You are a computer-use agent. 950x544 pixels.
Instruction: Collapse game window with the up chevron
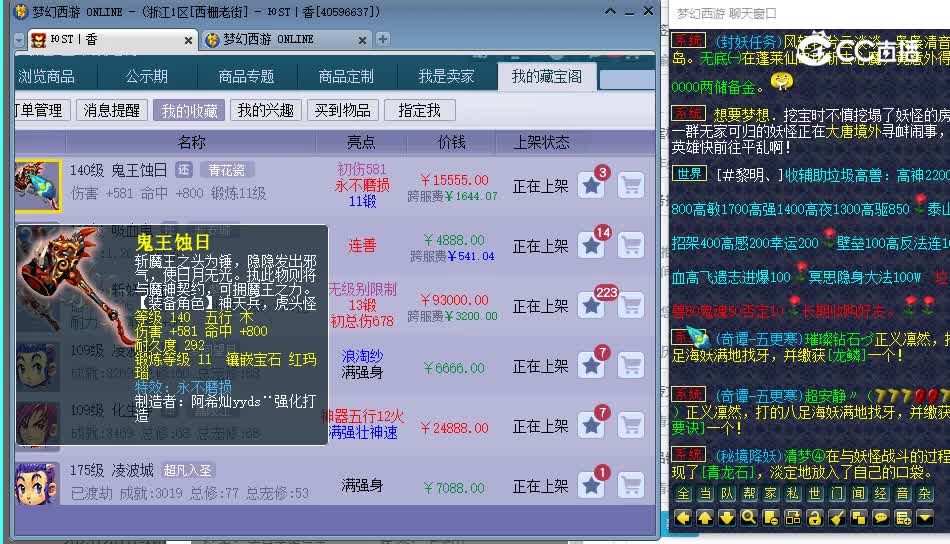610,12
